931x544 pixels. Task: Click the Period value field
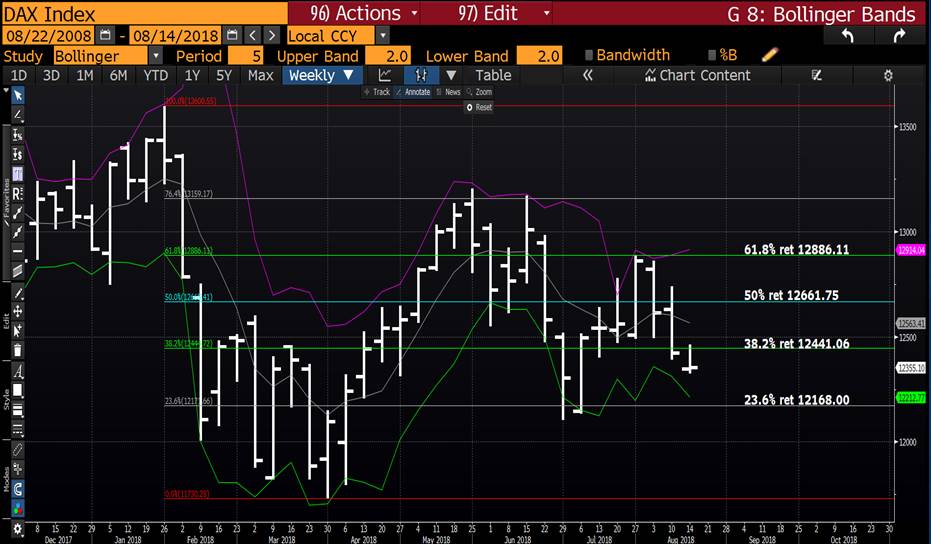(246, 56)
